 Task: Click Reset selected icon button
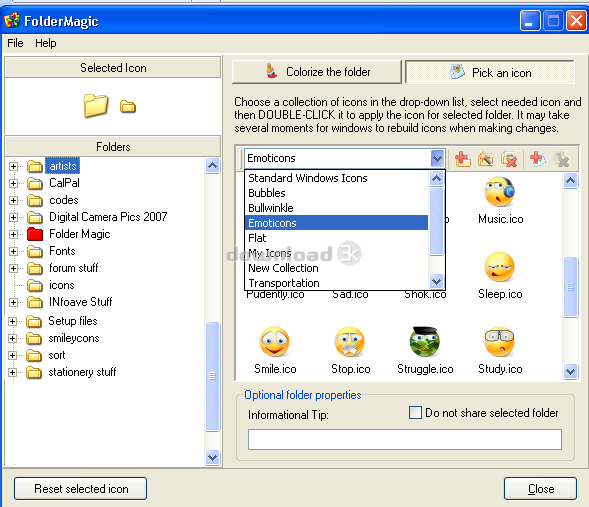click(80, 489)
